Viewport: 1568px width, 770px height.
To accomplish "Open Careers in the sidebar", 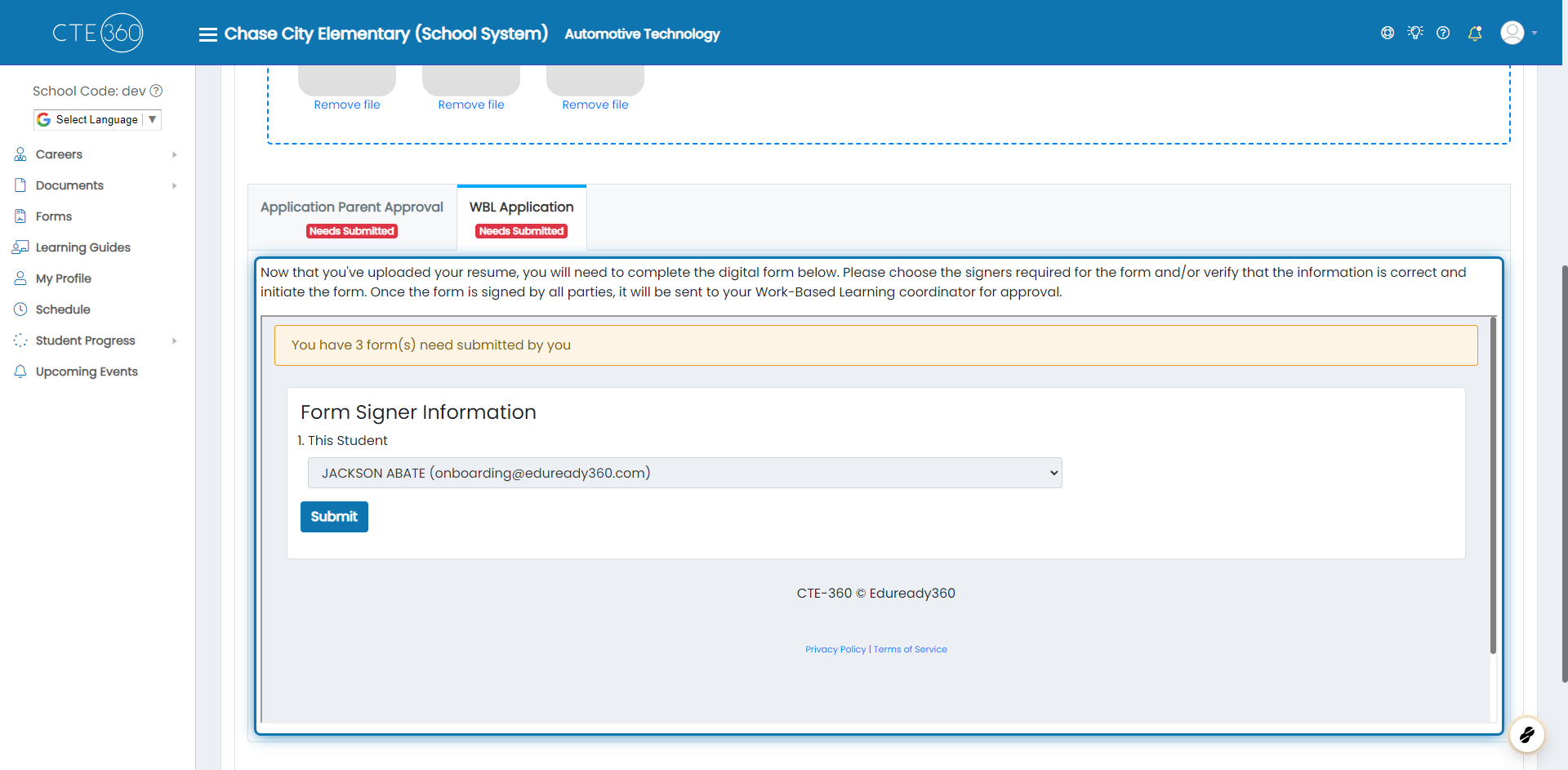I will point(59,154).
